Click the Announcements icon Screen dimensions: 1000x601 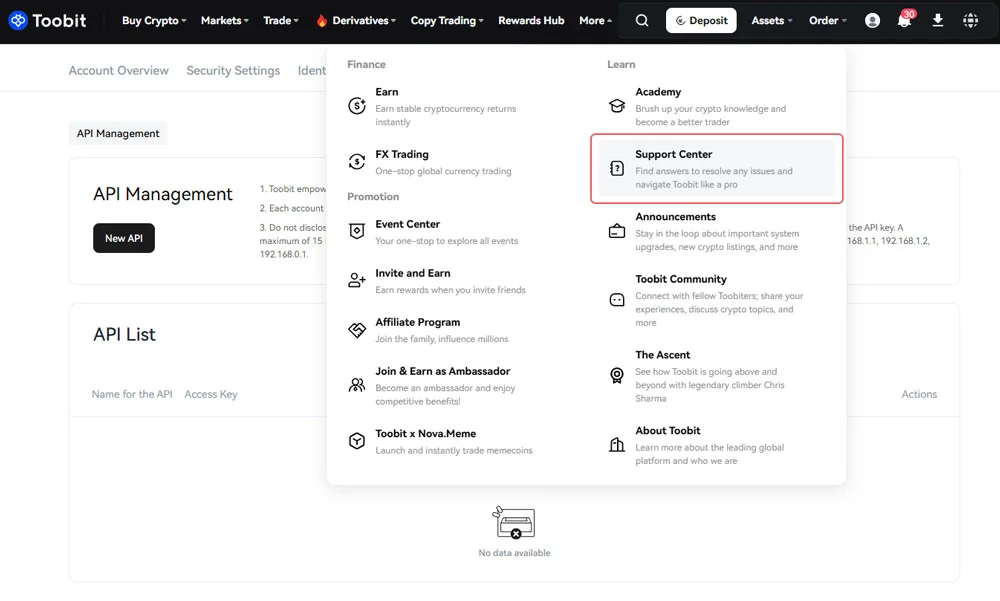click(617, 231)
